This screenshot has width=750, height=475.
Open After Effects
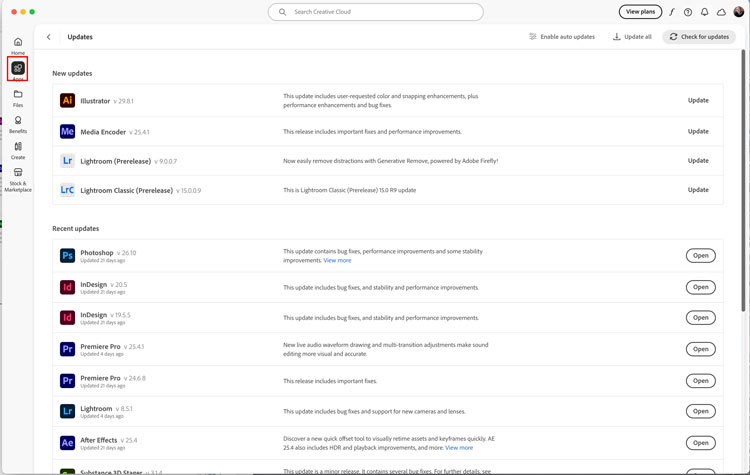[x=700, y=443]
